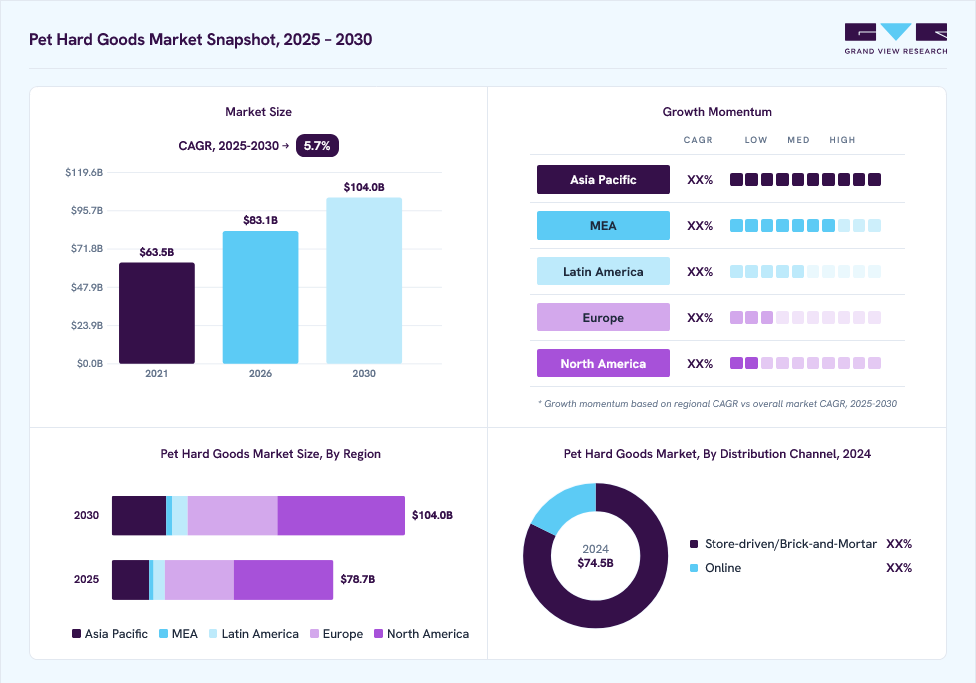Click the Asia Pacific XX% CAGR value
The image size is (976, 683).
(x=700, y=180)
